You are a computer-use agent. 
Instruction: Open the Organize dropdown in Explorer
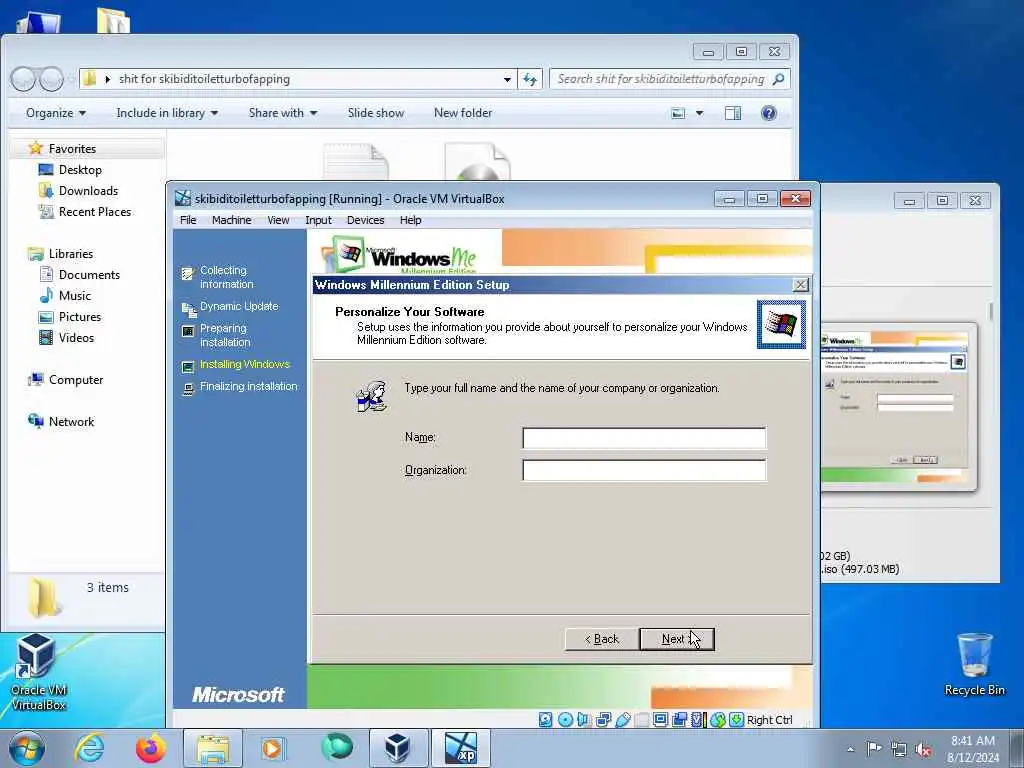click(56, 113)
